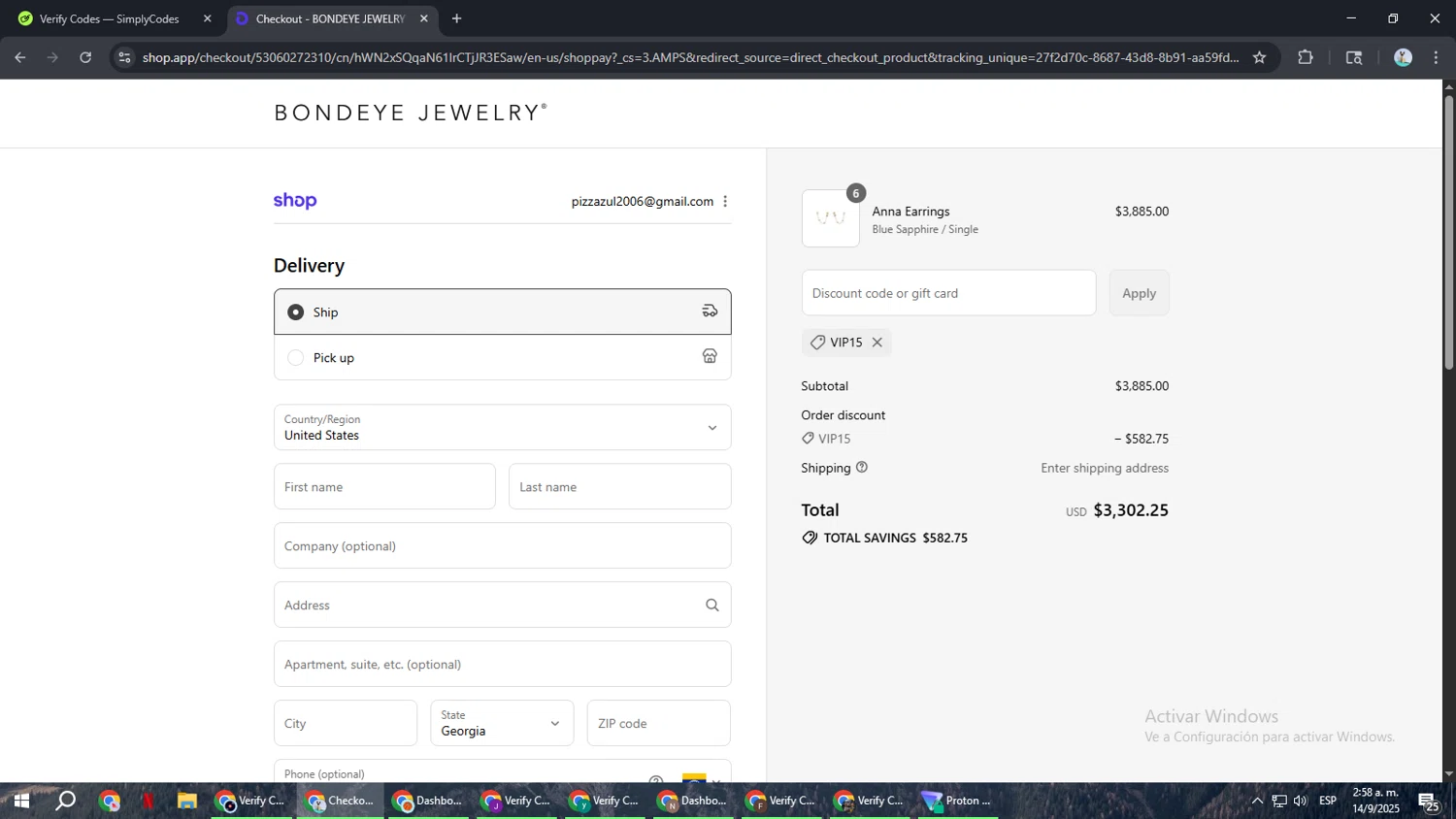
Task: Open the volume control in system tray
Action: pos(1301,802)
